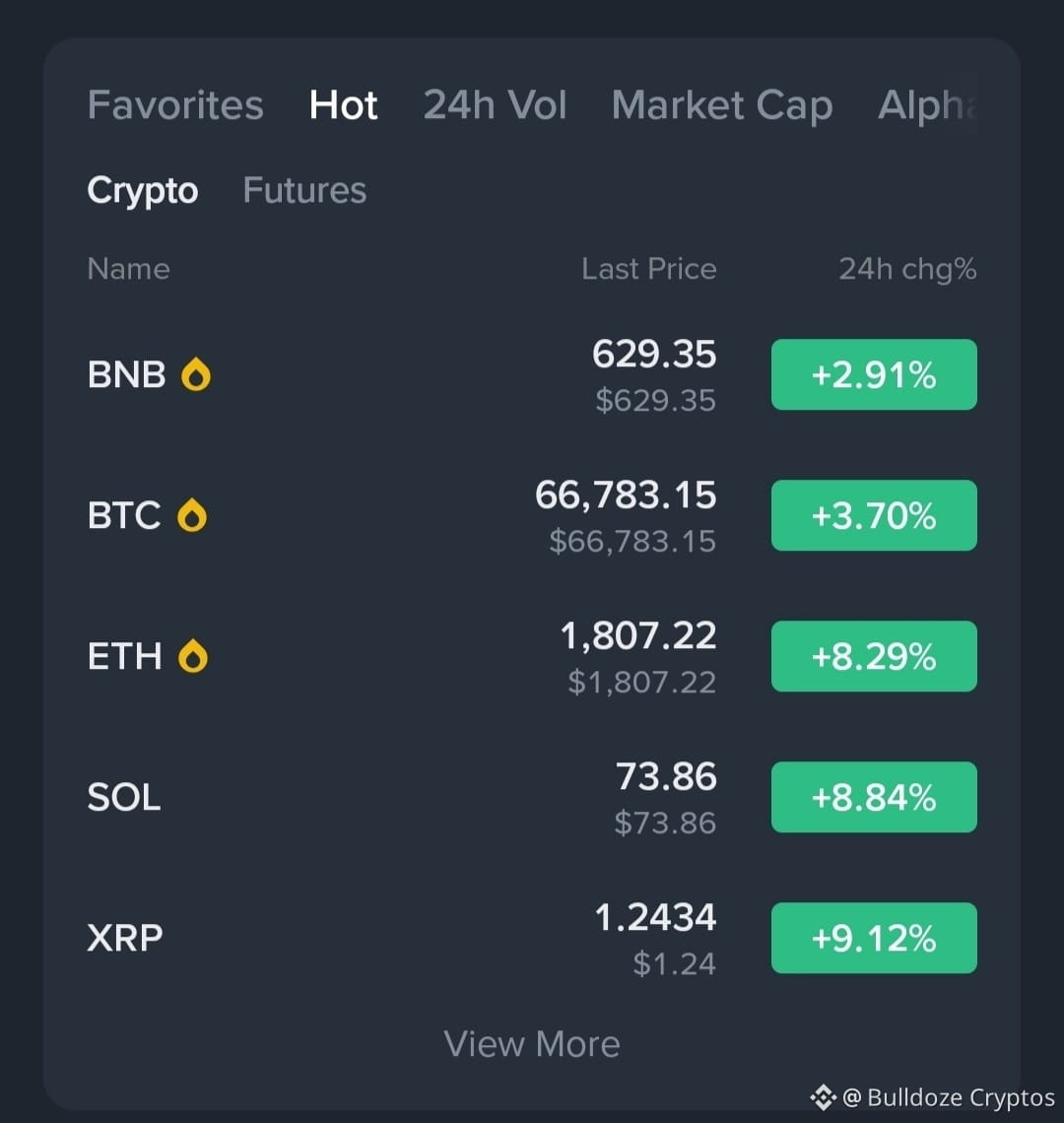The width and height of the screenshot is (1064, 1123).
Task: Sort by Last Price column header
Action: (649, 269)
